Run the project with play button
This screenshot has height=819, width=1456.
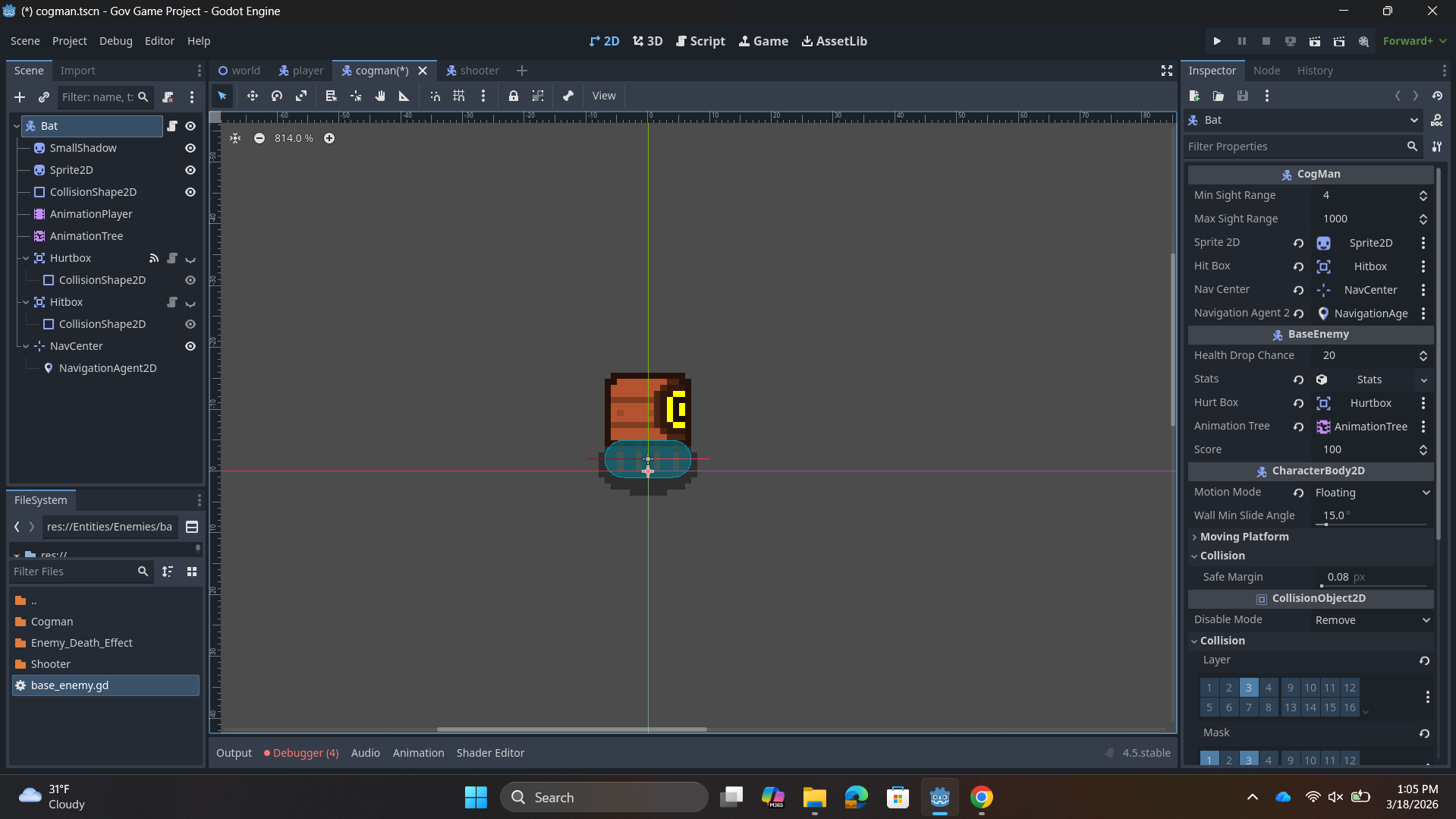[1217, 41]
